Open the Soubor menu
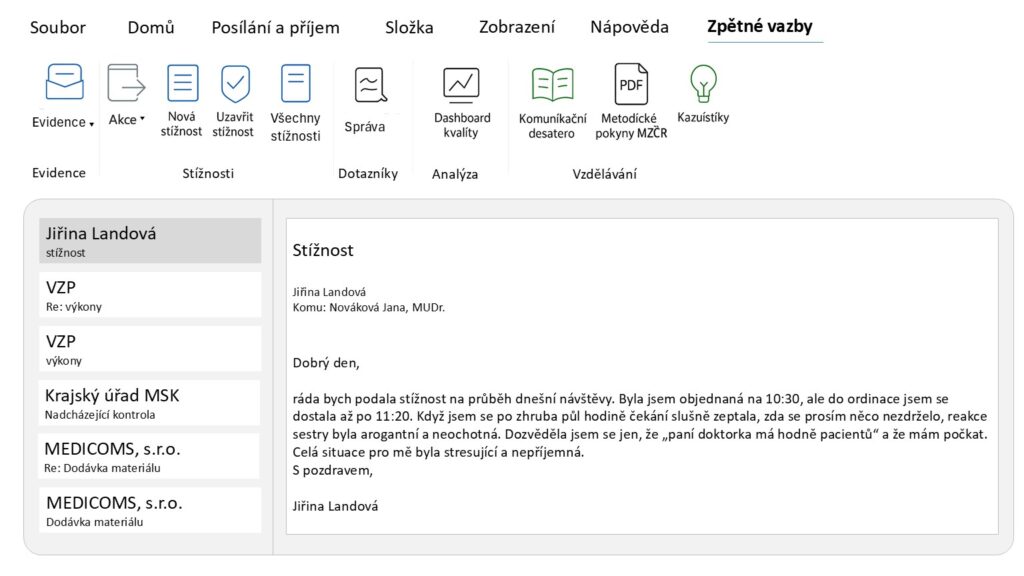 pyautogui.click(x=58, y=28)
